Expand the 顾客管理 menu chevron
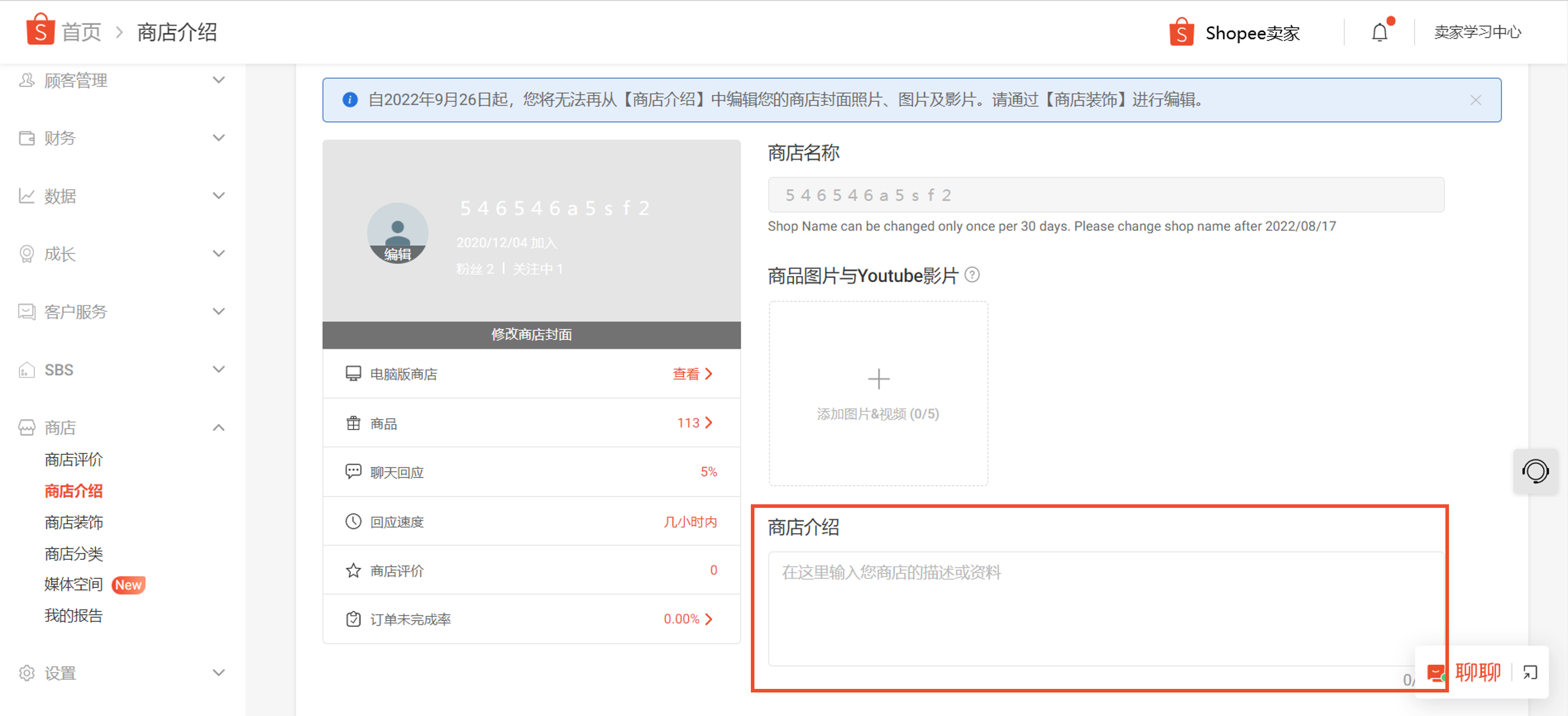Screen dimensions: 1568x716 point(218,81)
